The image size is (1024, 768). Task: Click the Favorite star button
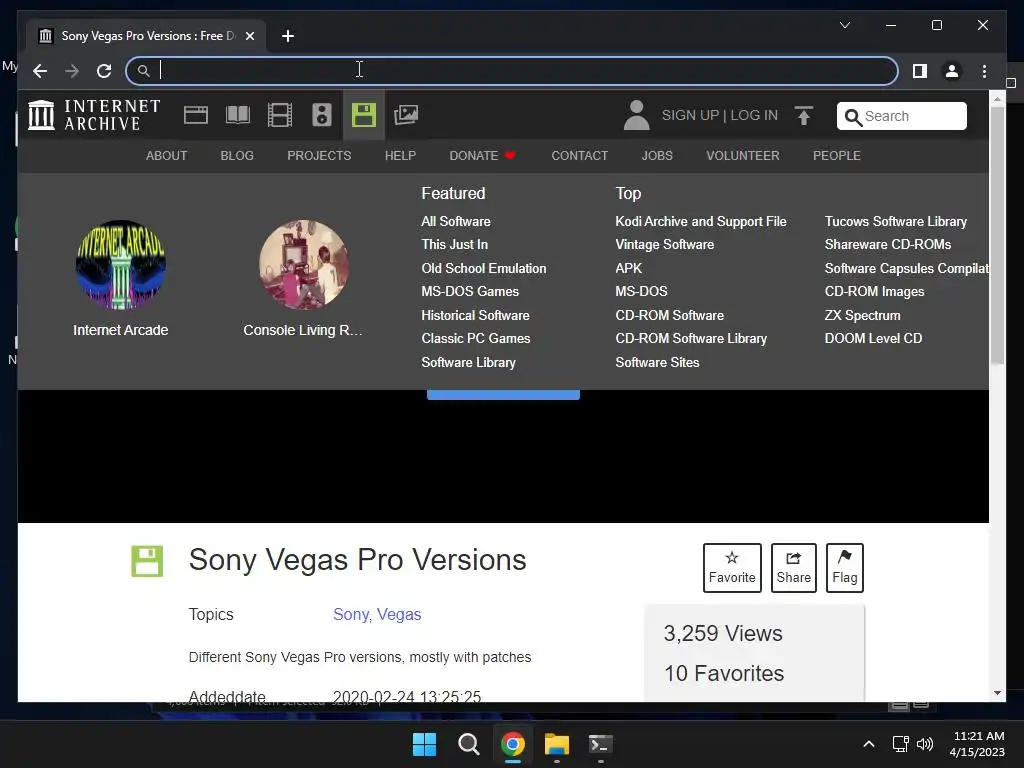click(732, 568)
